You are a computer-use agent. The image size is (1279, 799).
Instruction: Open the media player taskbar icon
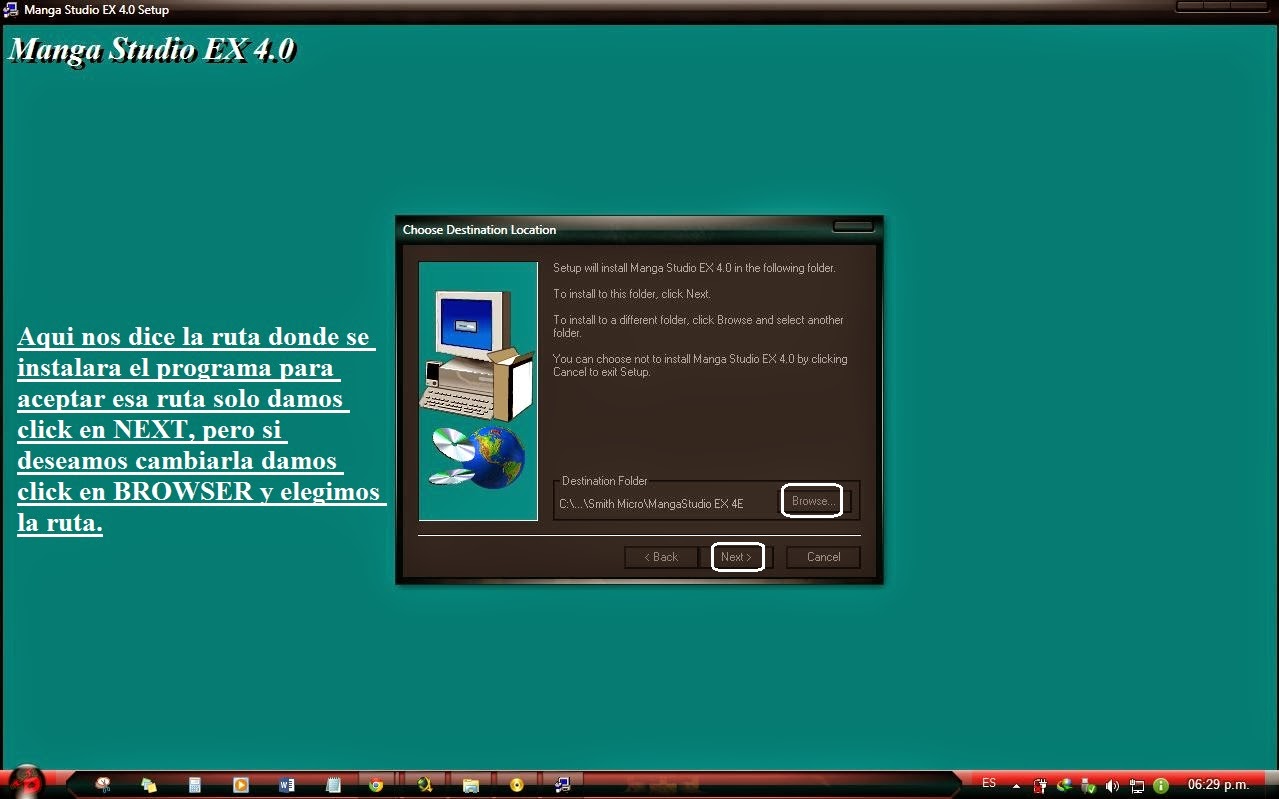pos(240,785)
